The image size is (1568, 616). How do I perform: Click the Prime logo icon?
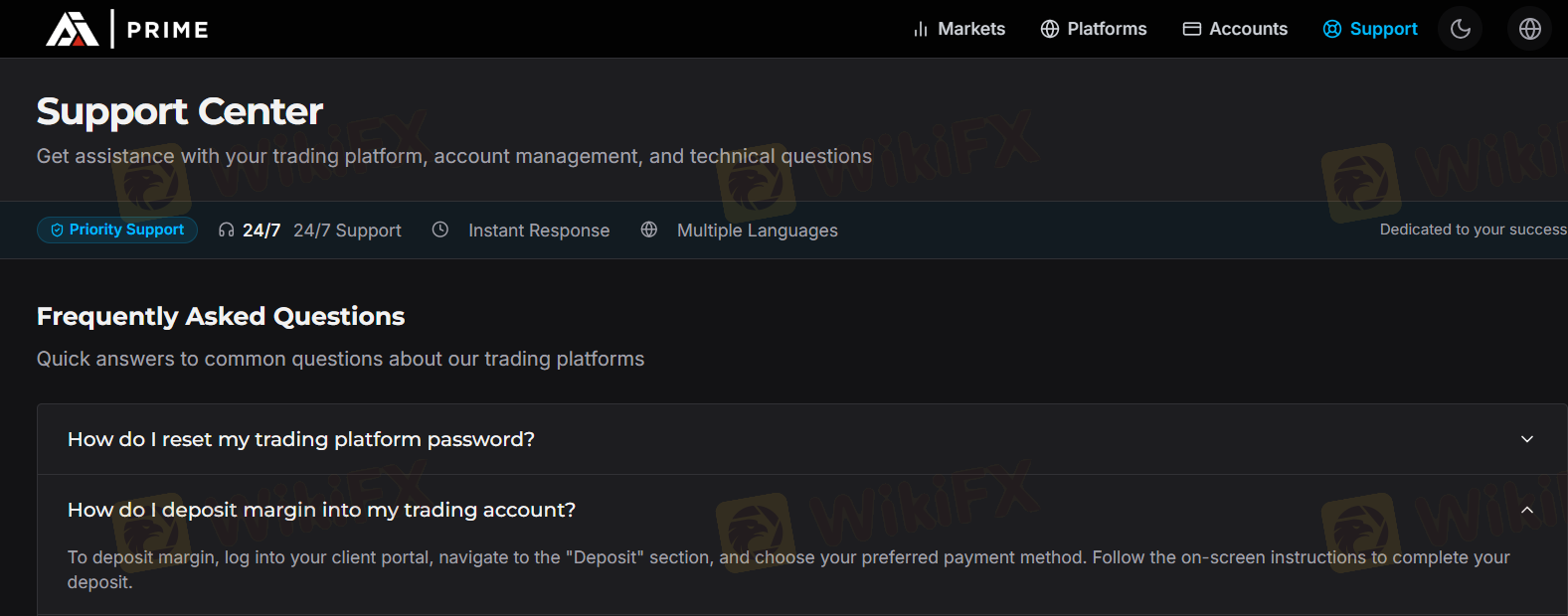[72, 29]
